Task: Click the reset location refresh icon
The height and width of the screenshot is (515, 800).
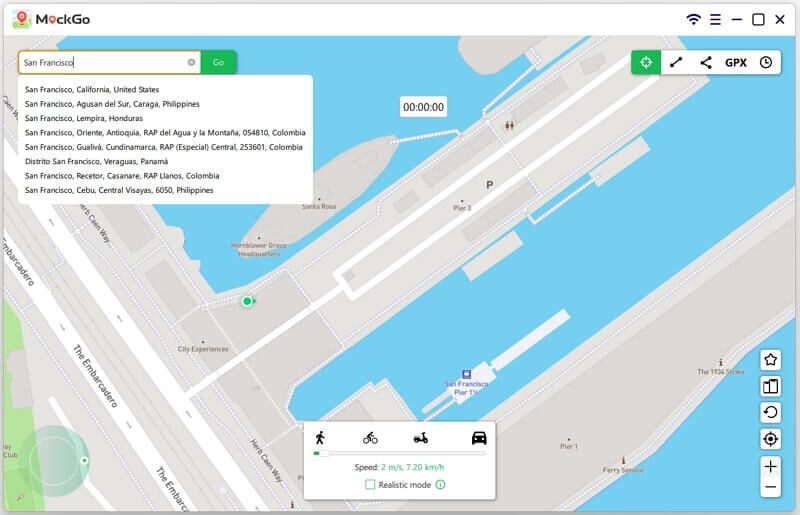Action: [x=770, y=412]
